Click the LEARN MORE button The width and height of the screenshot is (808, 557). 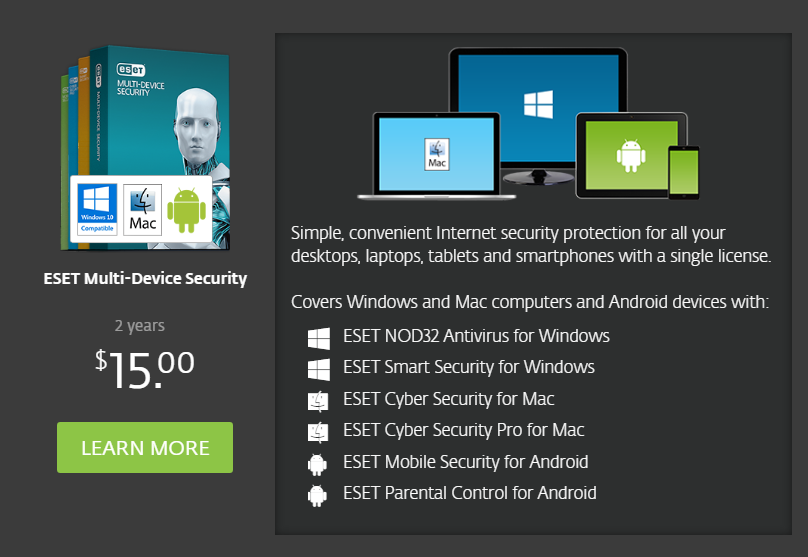click(x=145, y=447)
